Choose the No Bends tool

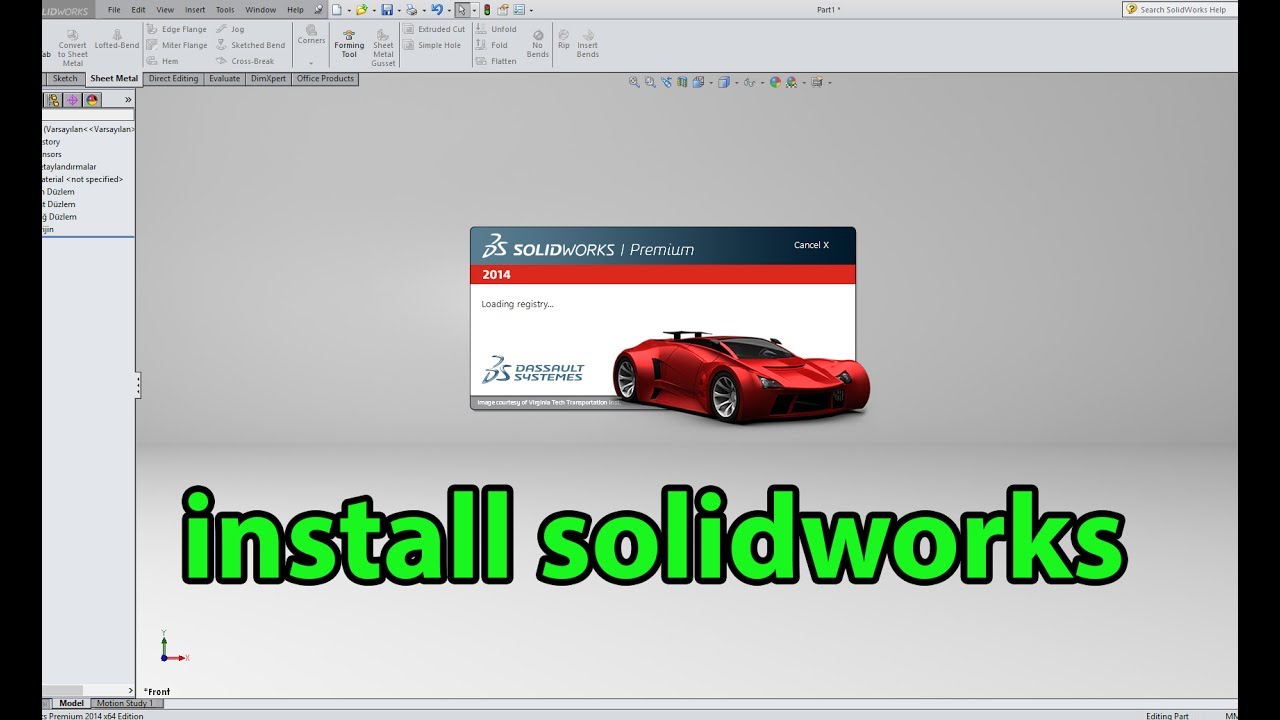[x=538, y=43]
